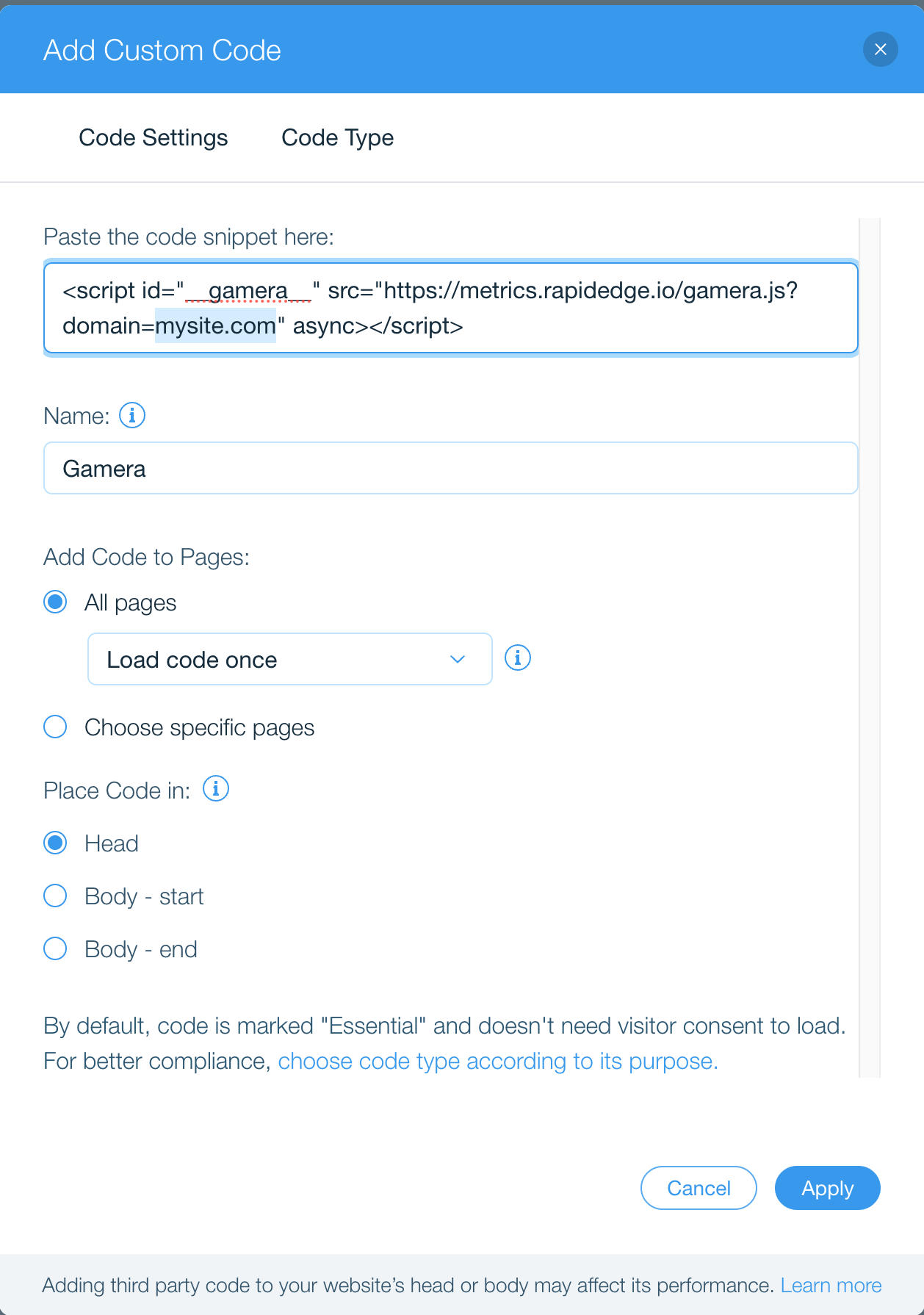This screenshot has height=1315, width=924.
Task: Switch to the Code Type tab
Action: coord(338,138)
